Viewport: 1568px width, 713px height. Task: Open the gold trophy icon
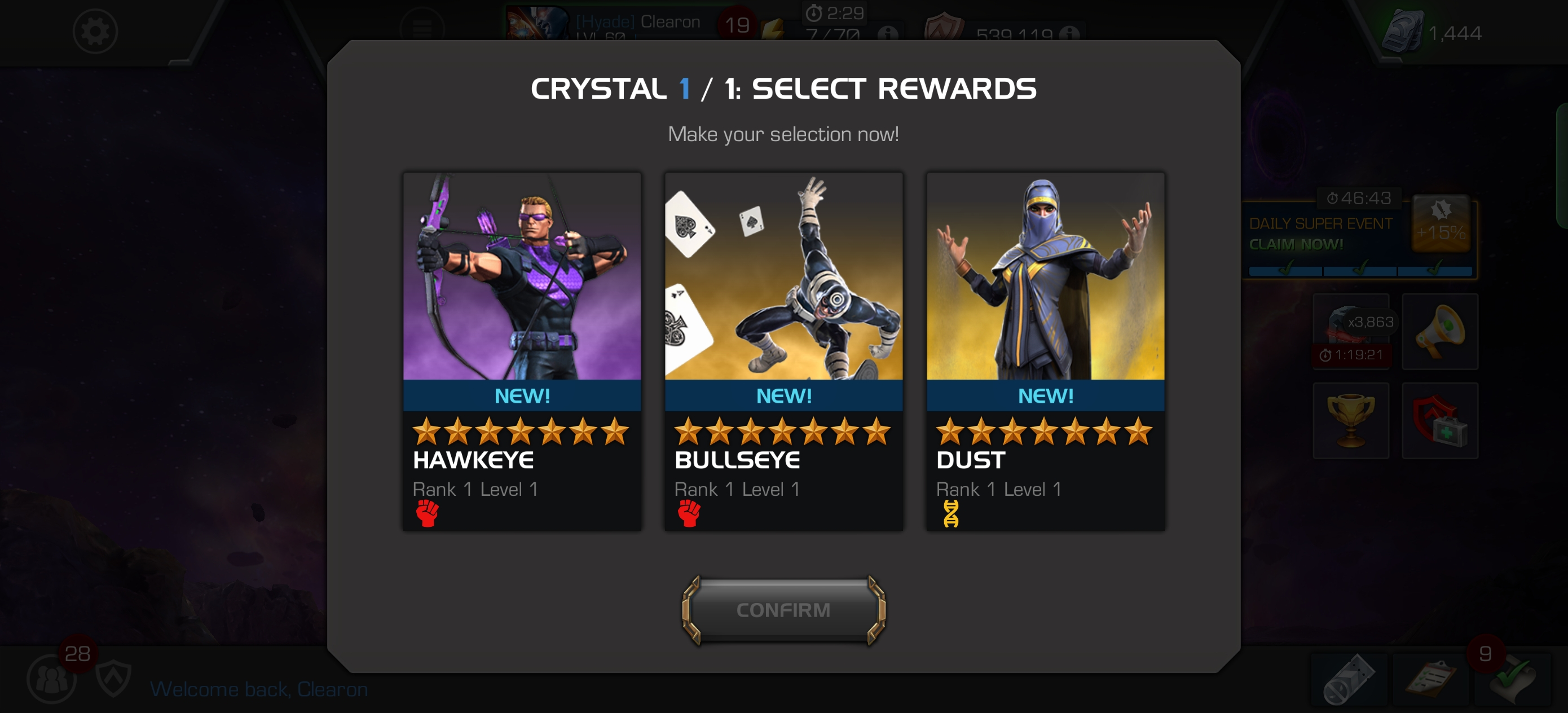point(1351,421)
